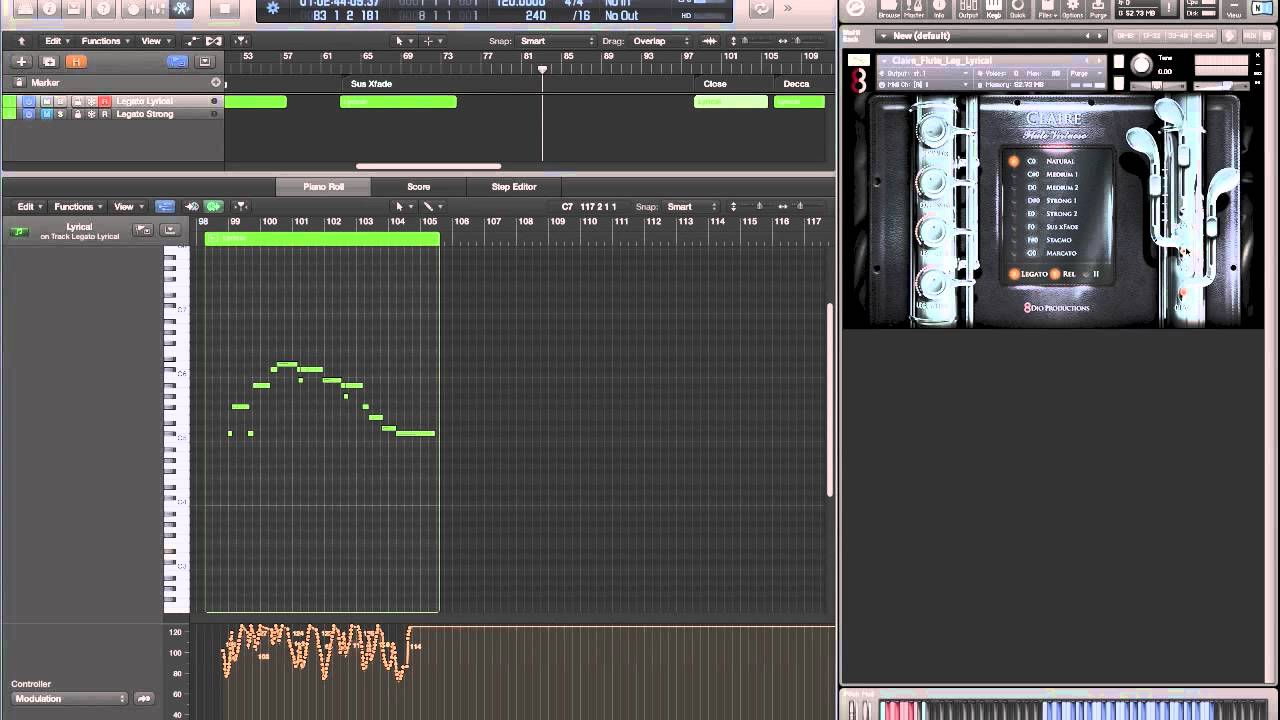Screen dimensions: 1280x720
Task: Open the Tracks area Functions menu
Action: pyautogui.click(x=106, y=41)
